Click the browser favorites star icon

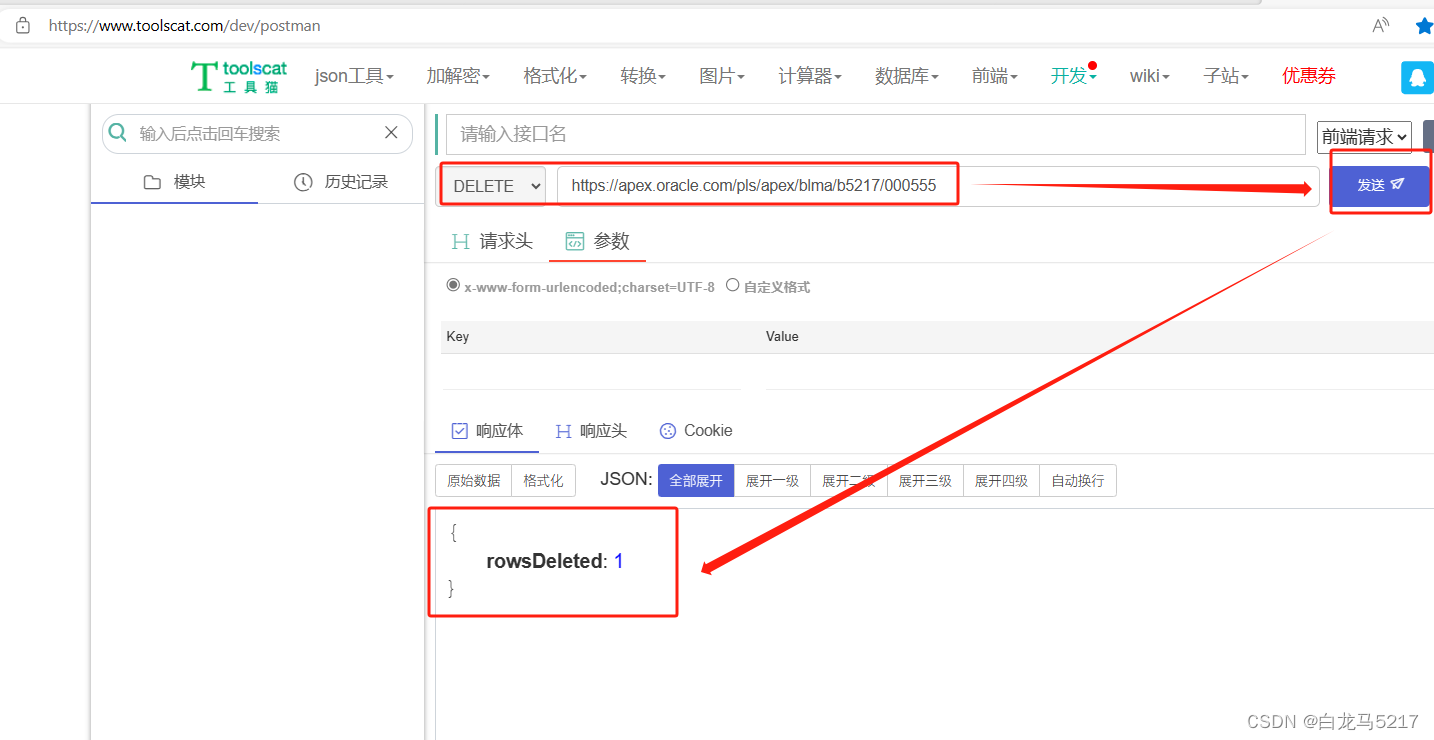pyautogui.click(x=1424, y=26)
